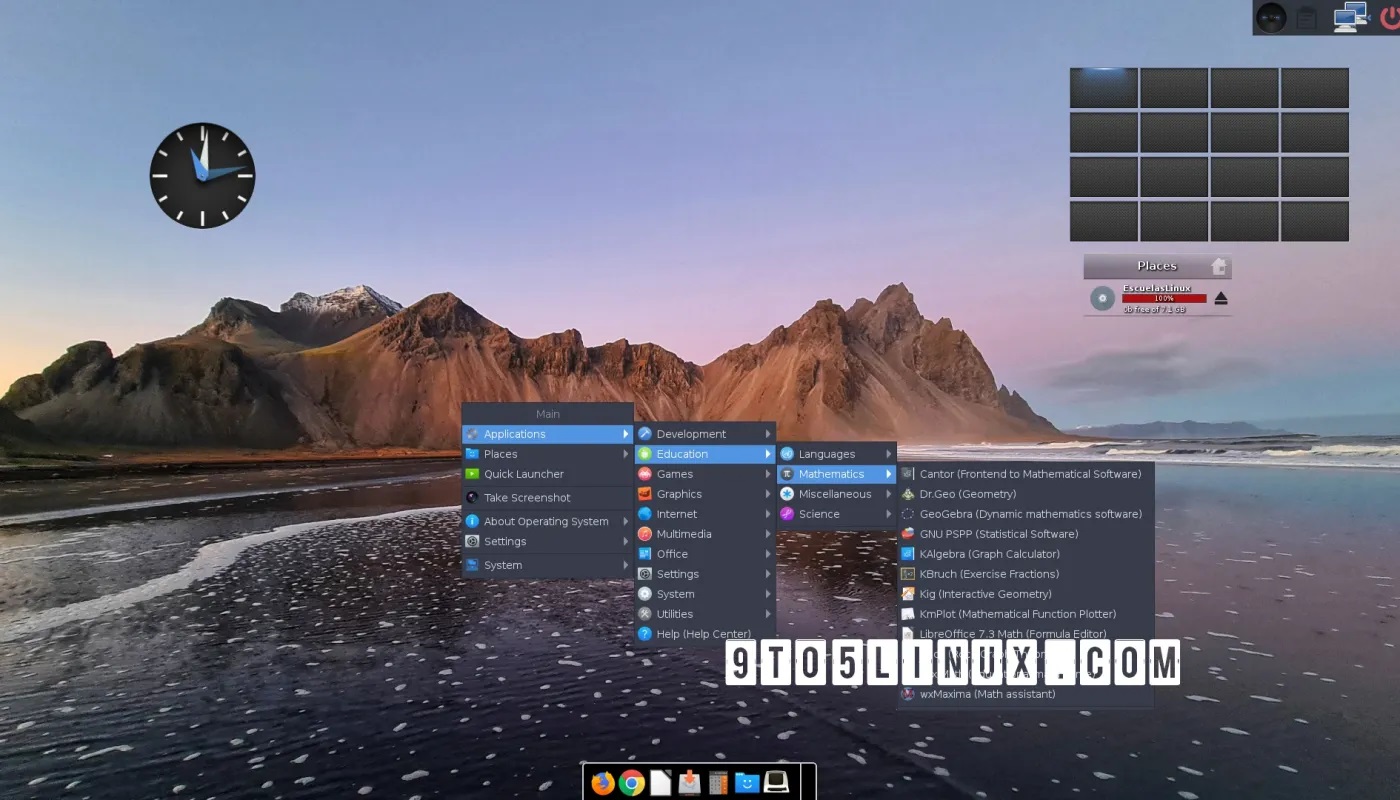
Task: Open Settings under the Applications submenu
Action: coord(705,574)
